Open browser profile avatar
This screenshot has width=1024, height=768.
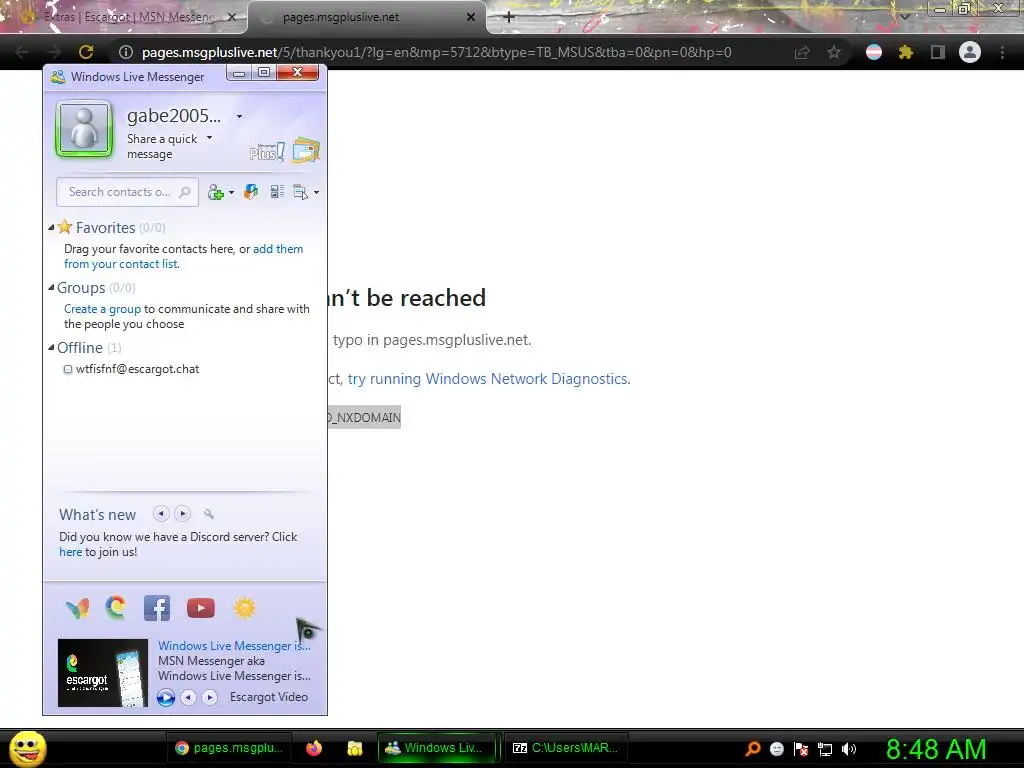[x=970, y=52]
